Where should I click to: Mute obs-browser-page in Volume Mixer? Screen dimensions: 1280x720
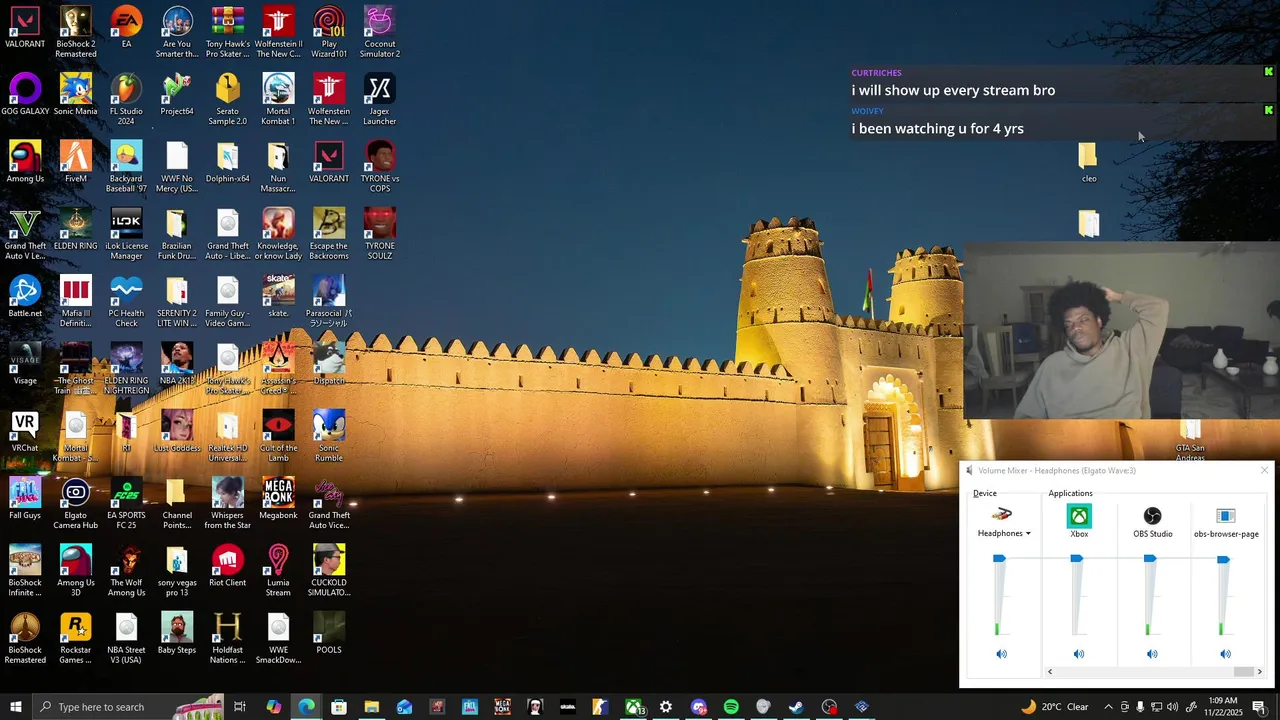[x=1225, y=654]
